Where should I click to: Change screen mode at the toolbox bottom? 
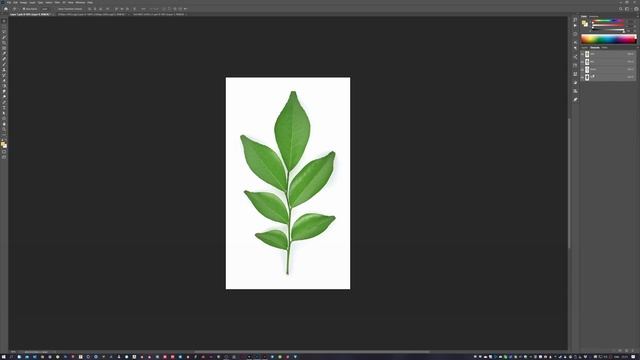coord(4,157)
